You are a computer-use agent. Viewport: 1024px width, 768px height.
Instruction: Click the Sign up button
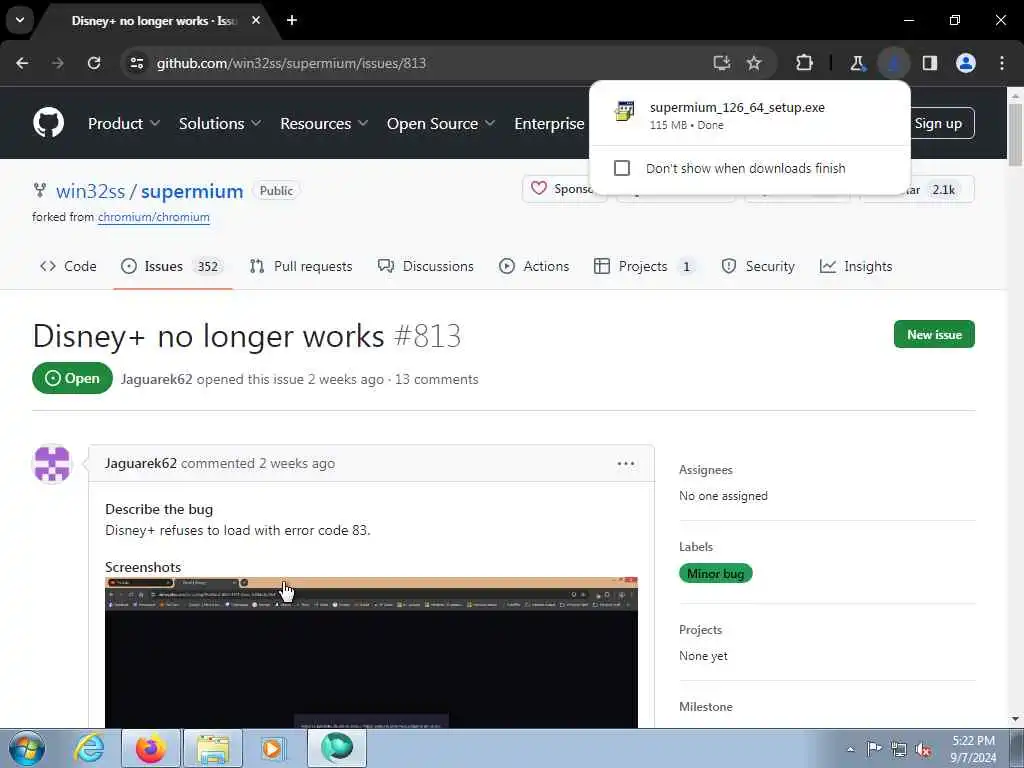(x=938, y=123)
